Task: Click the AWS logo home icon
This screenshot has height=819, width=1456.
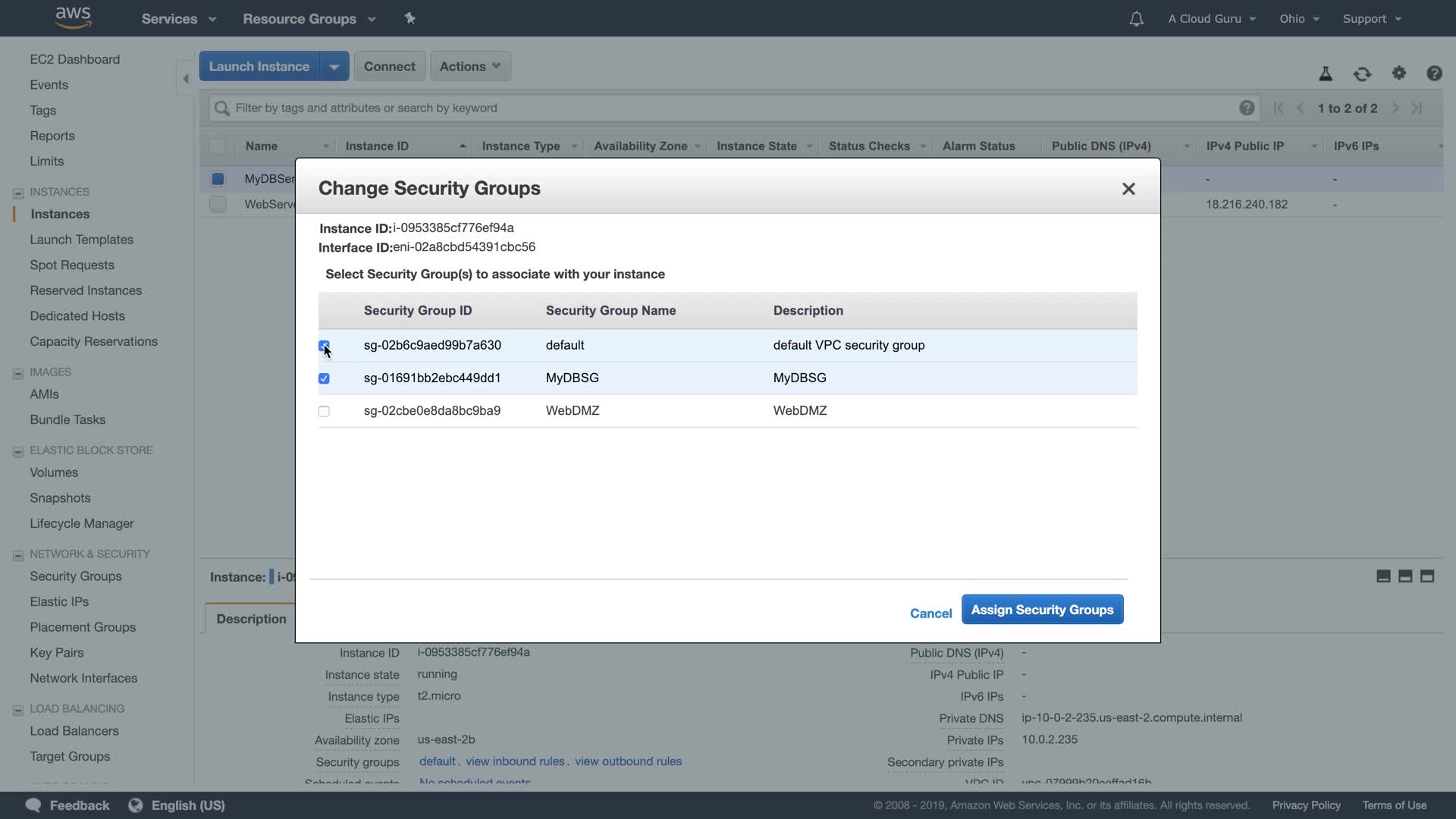Action: 73,18
